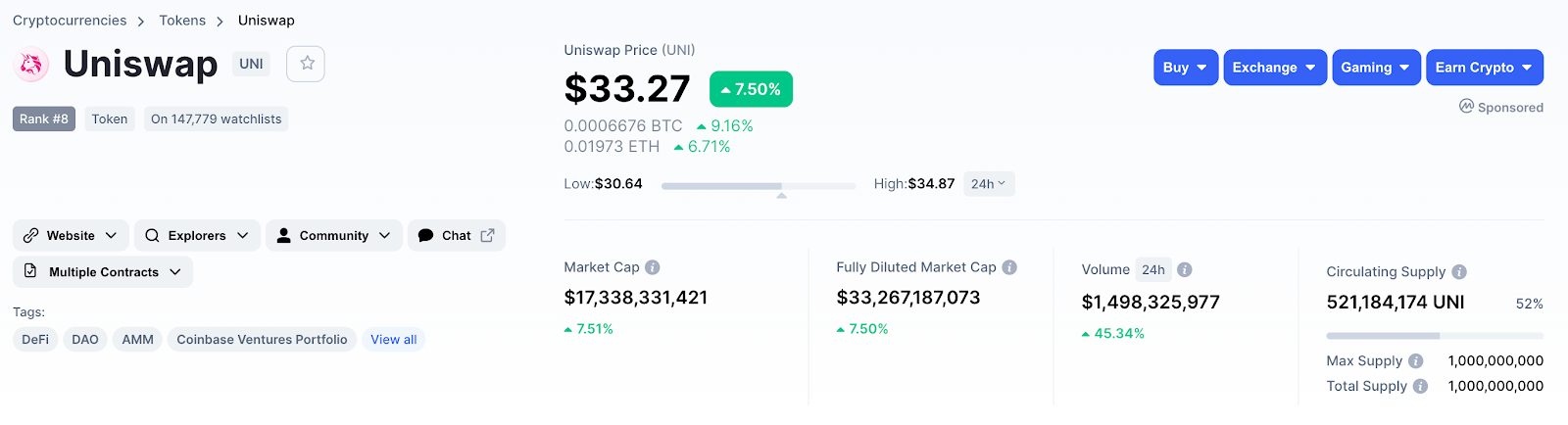Click the Uniswap unicorn logo
Viewport: 1568px width, 425px height.
[31, 65]
